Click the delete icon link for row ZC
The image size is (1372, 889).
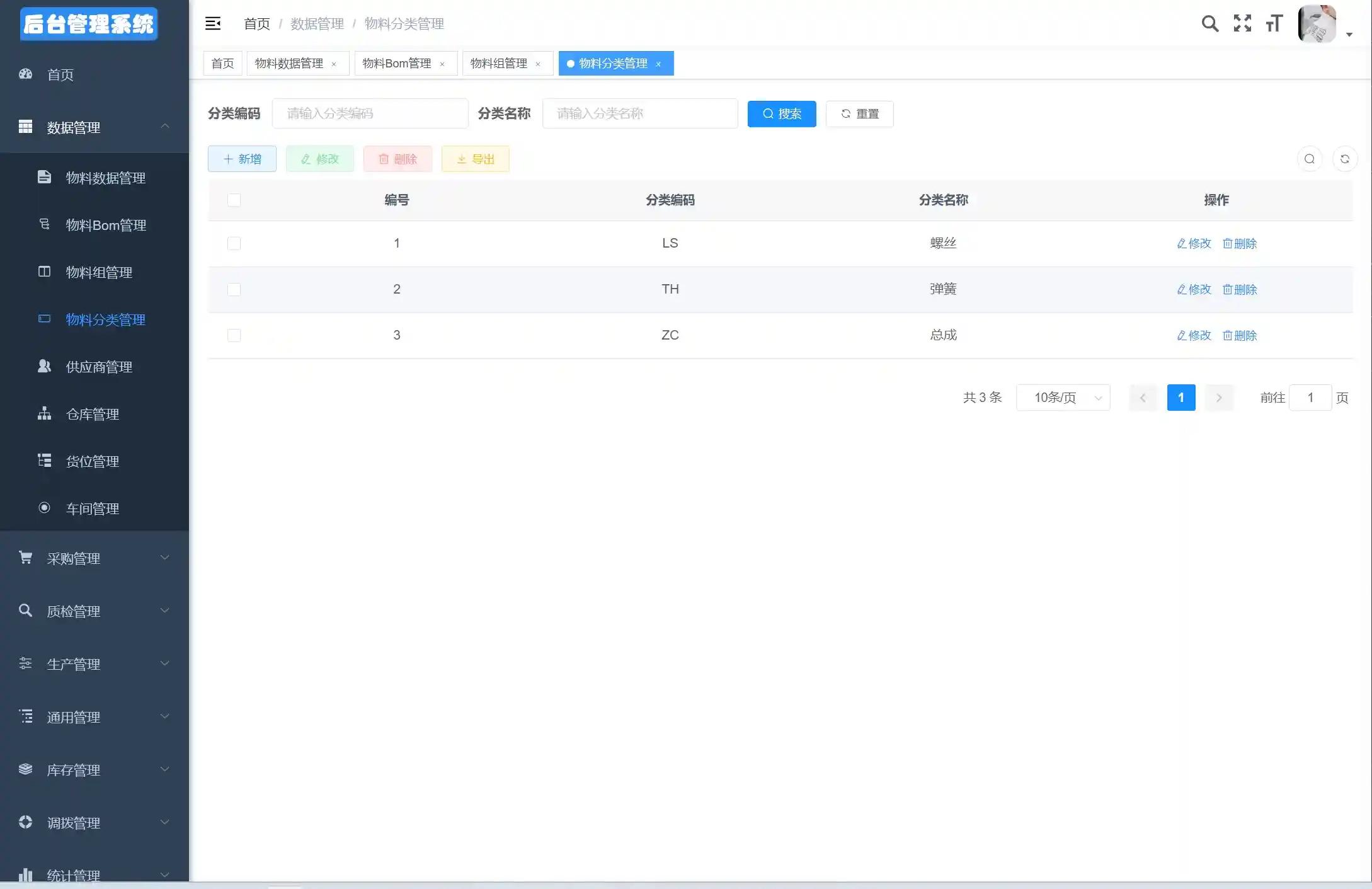1239,335
